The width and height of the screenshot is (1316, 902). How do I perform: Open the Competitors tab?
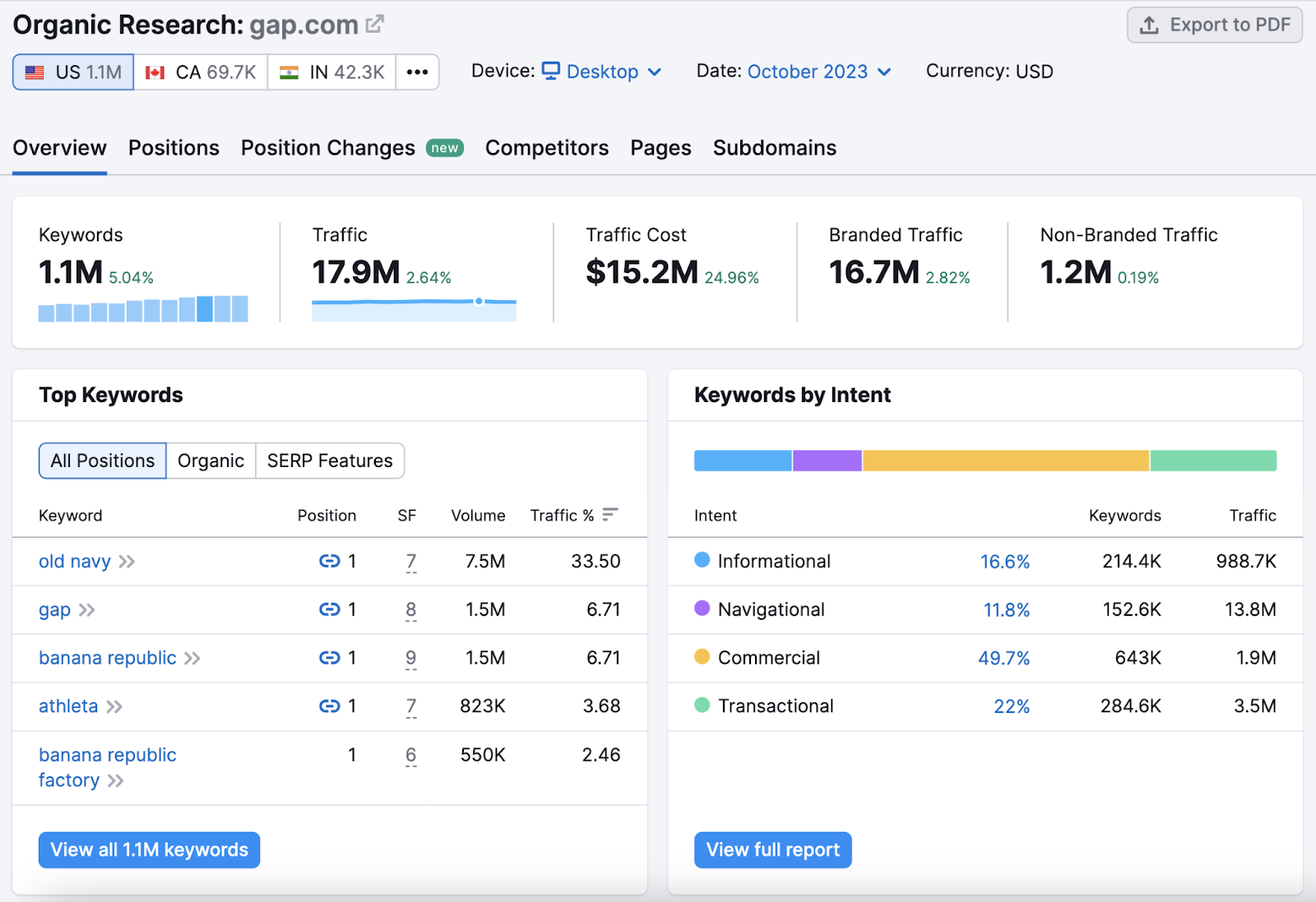(x=546, y=148)
